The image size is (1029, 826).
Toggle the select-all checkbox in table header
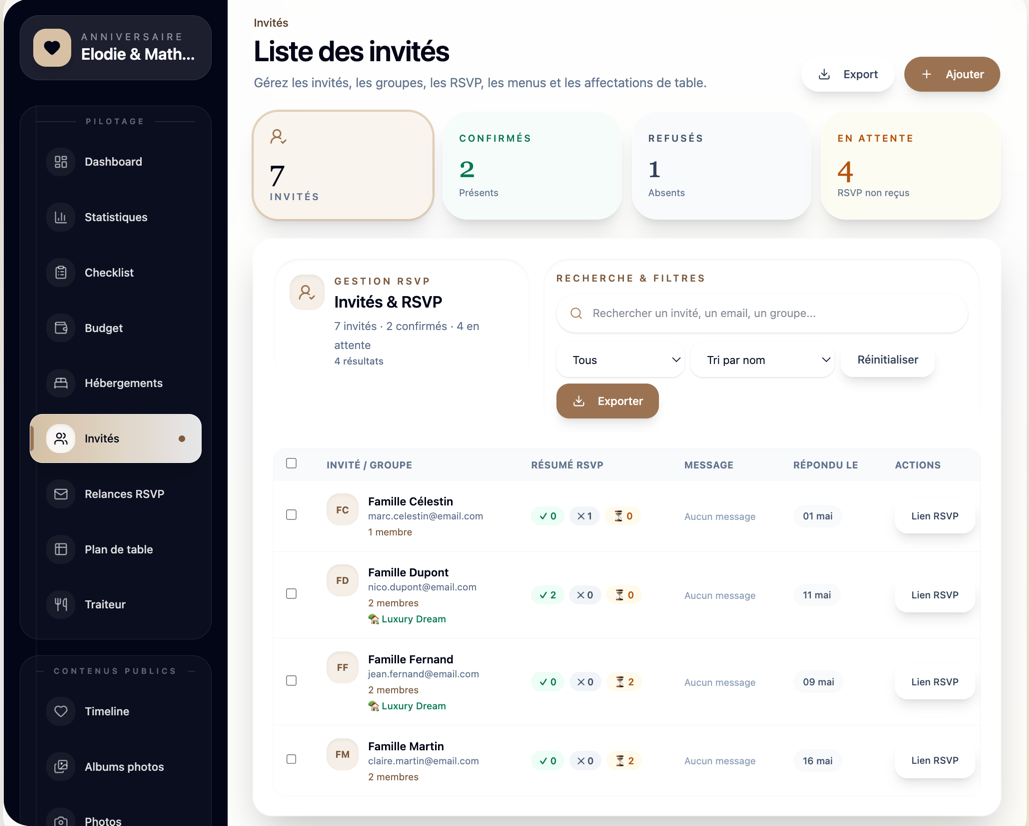pos(291,463)
